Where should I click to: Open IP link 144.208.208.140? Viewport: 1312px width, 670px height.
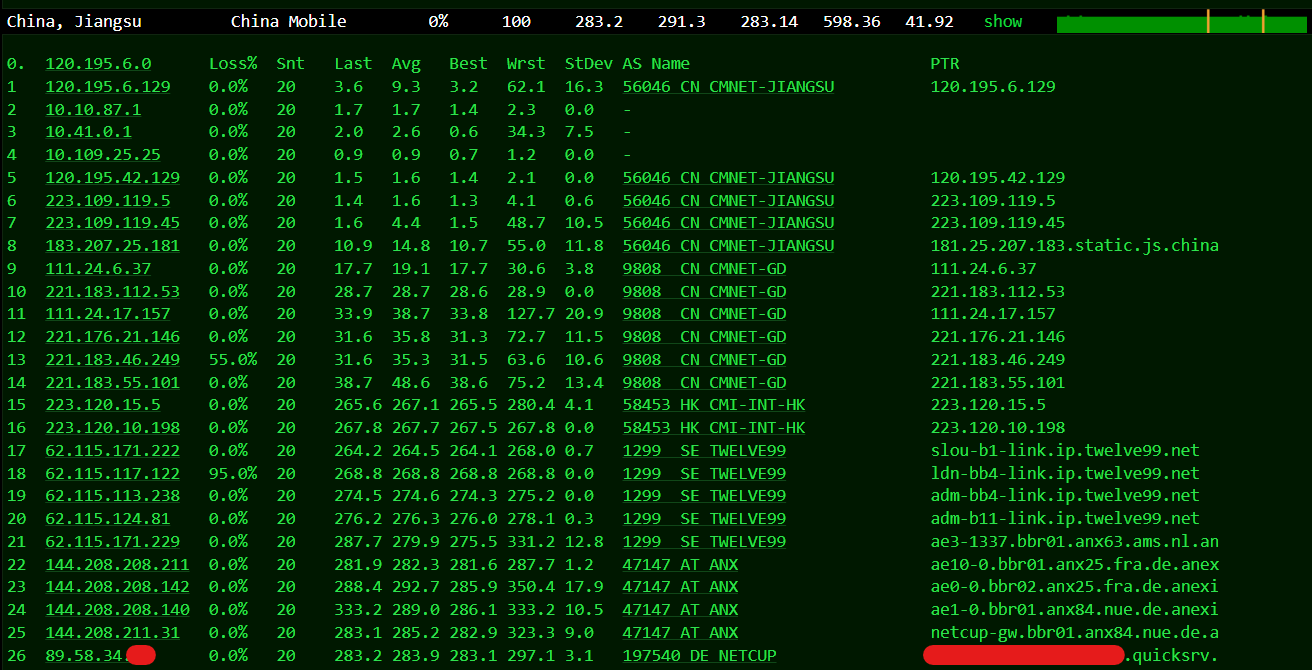(x=117, y=610)
